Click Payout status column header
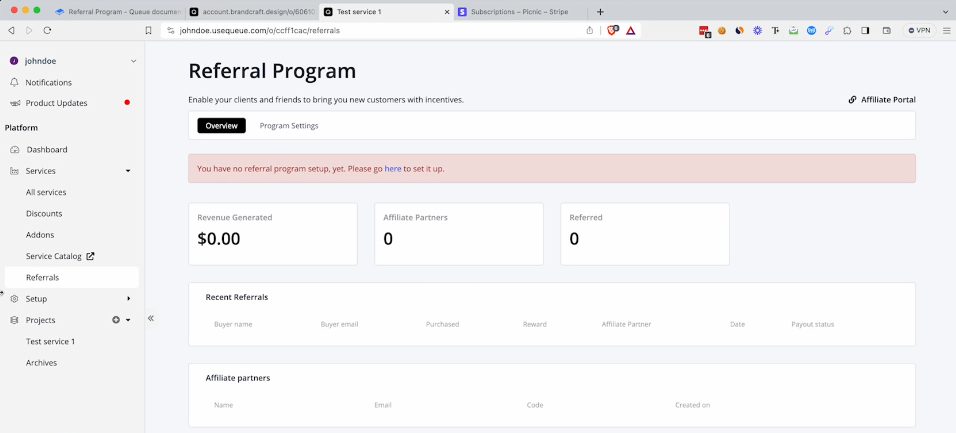 click(x=813, y=324)
